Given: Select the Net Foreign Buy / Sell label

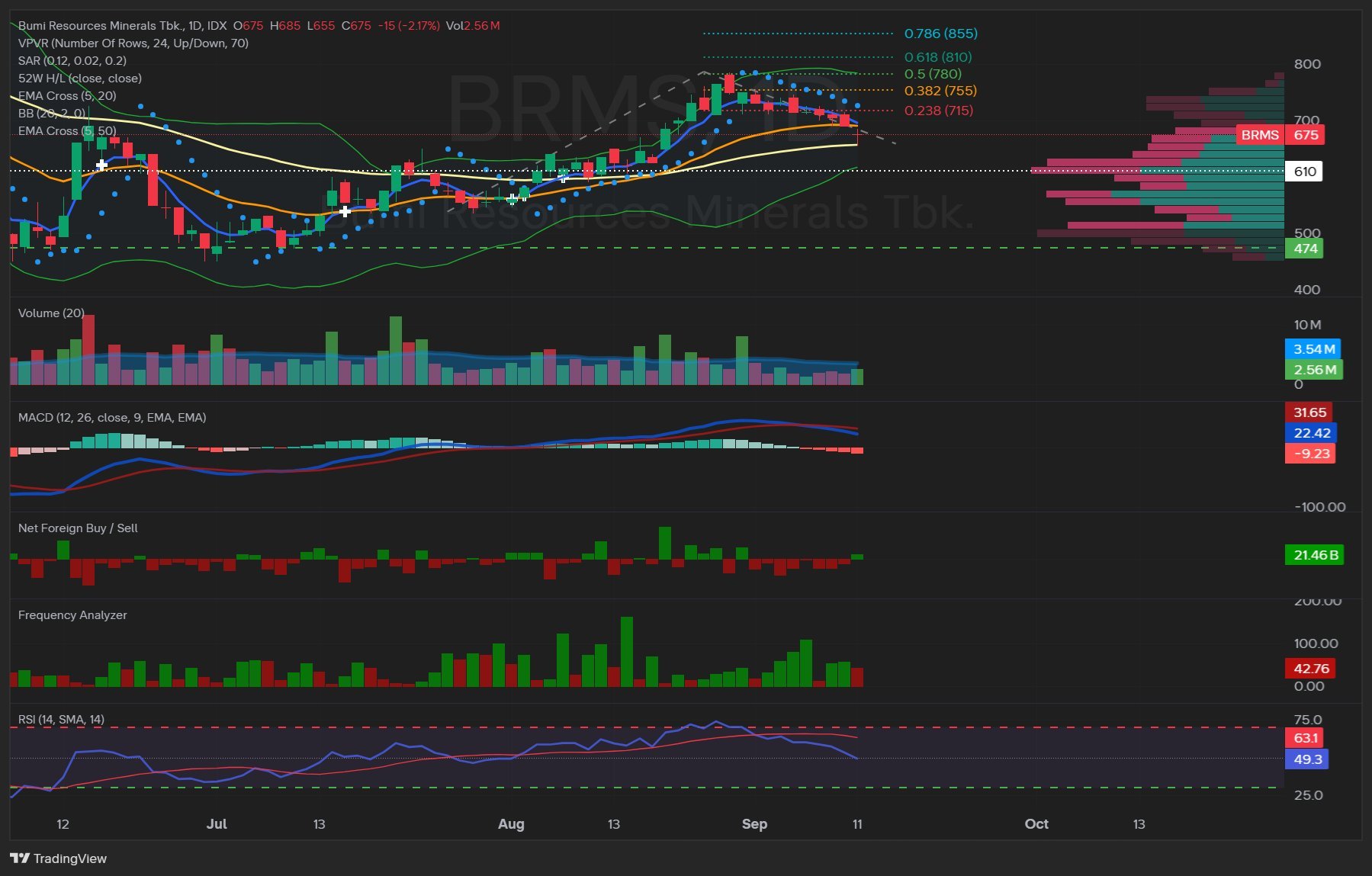Looking at the screenshot, I should [x=78, y=528].
